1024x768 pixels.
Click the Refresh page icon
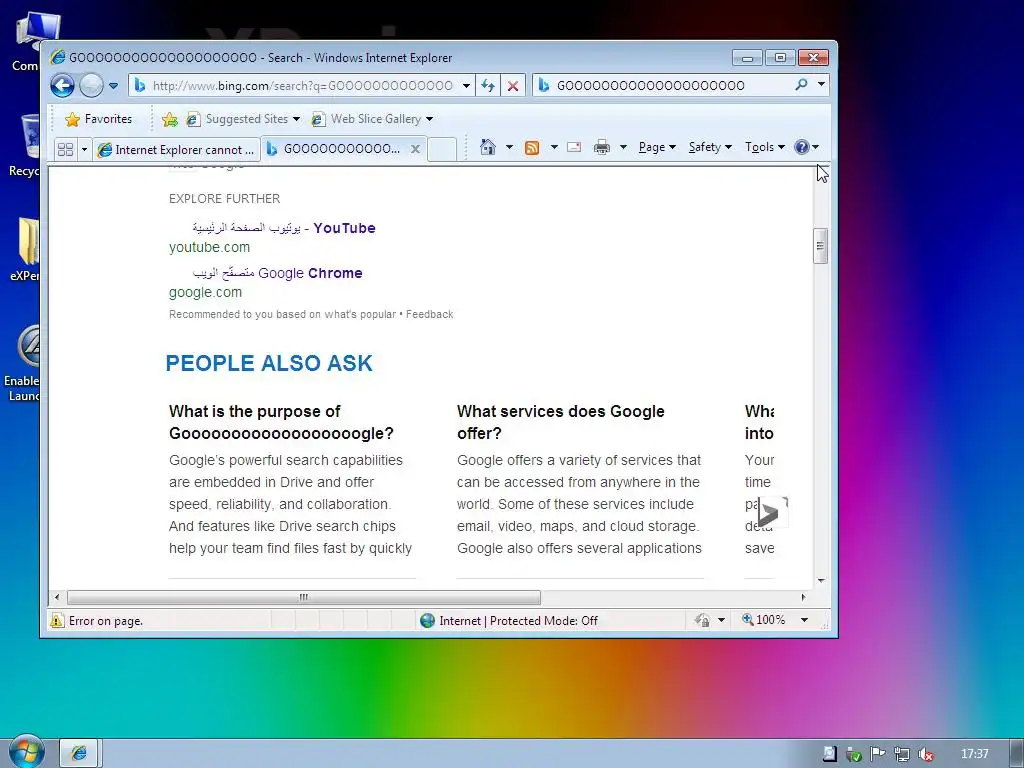point(488,86)
